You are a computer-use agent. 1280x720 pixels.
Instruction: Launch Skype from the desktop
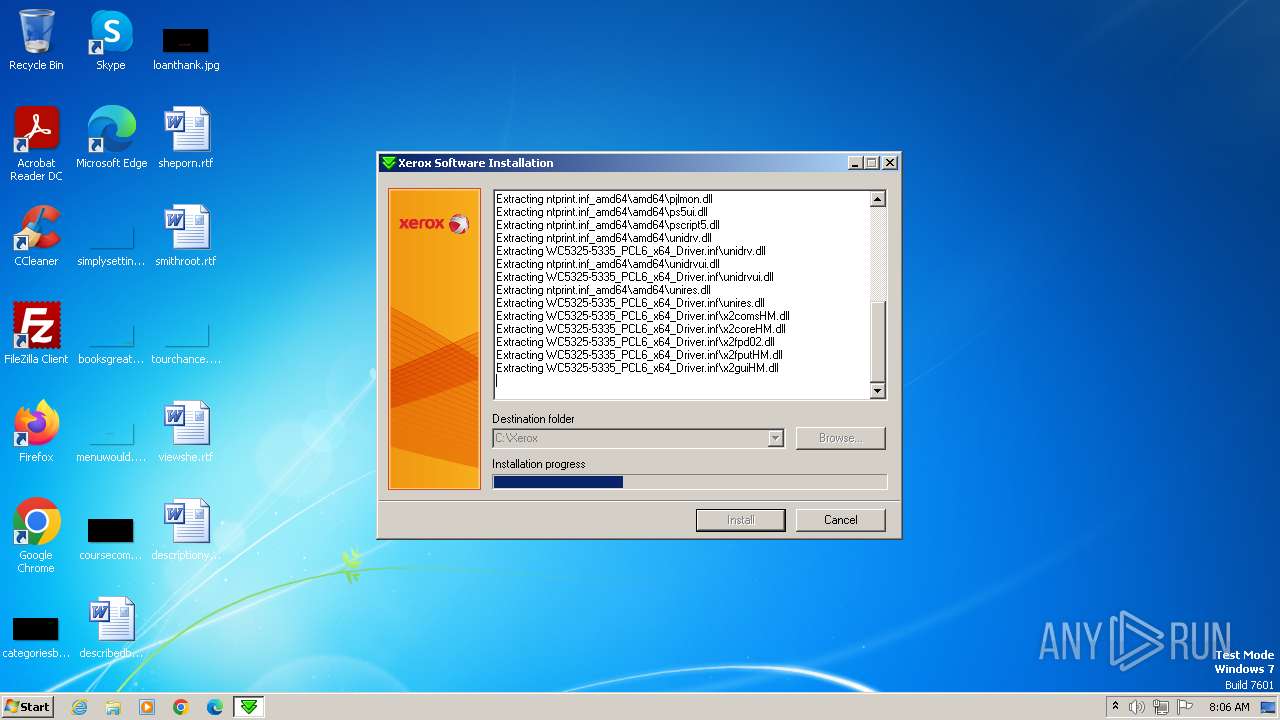tap(110, 40)
